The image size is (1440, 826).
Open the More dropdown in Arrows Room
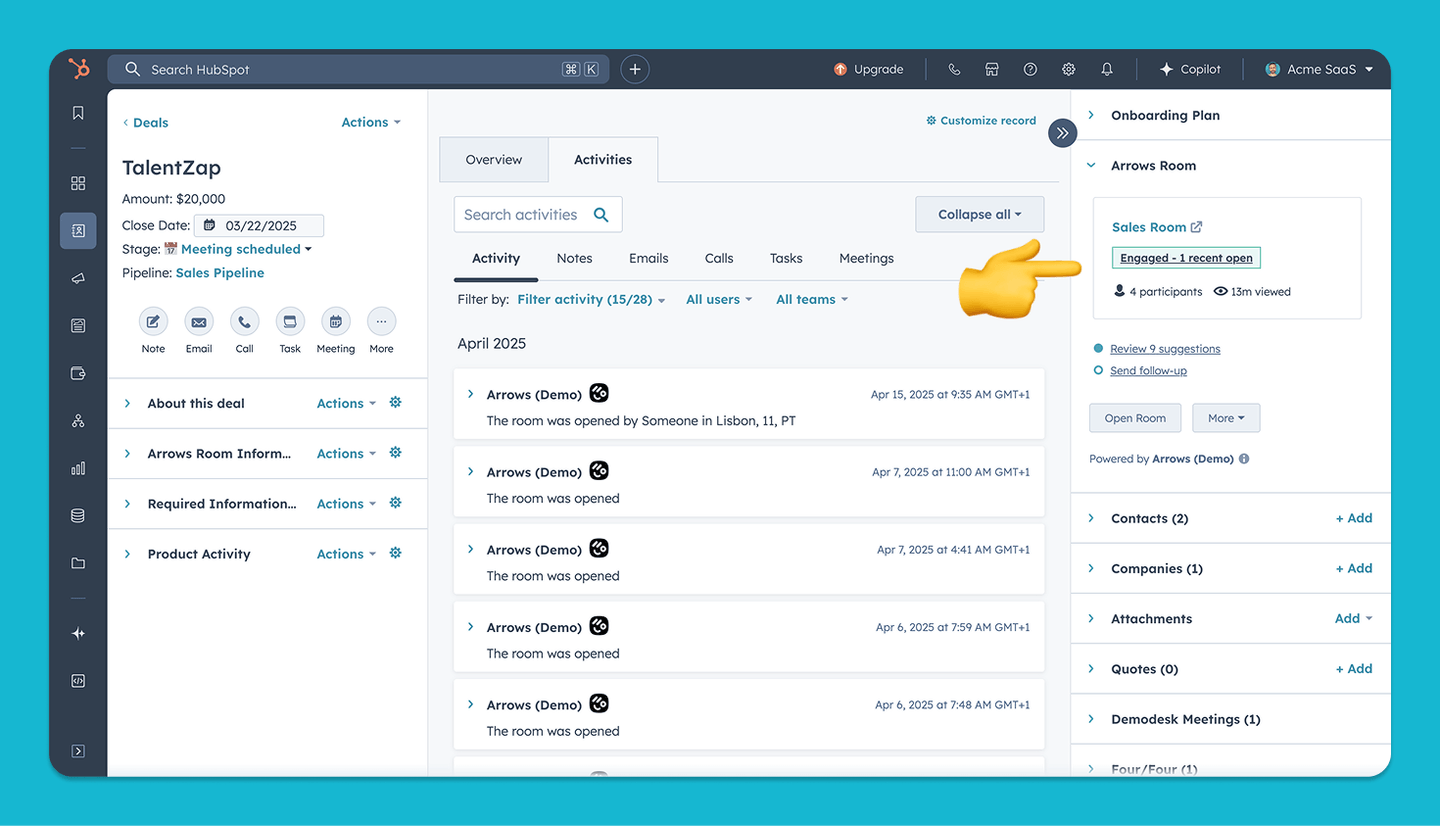pos(1226,418)
